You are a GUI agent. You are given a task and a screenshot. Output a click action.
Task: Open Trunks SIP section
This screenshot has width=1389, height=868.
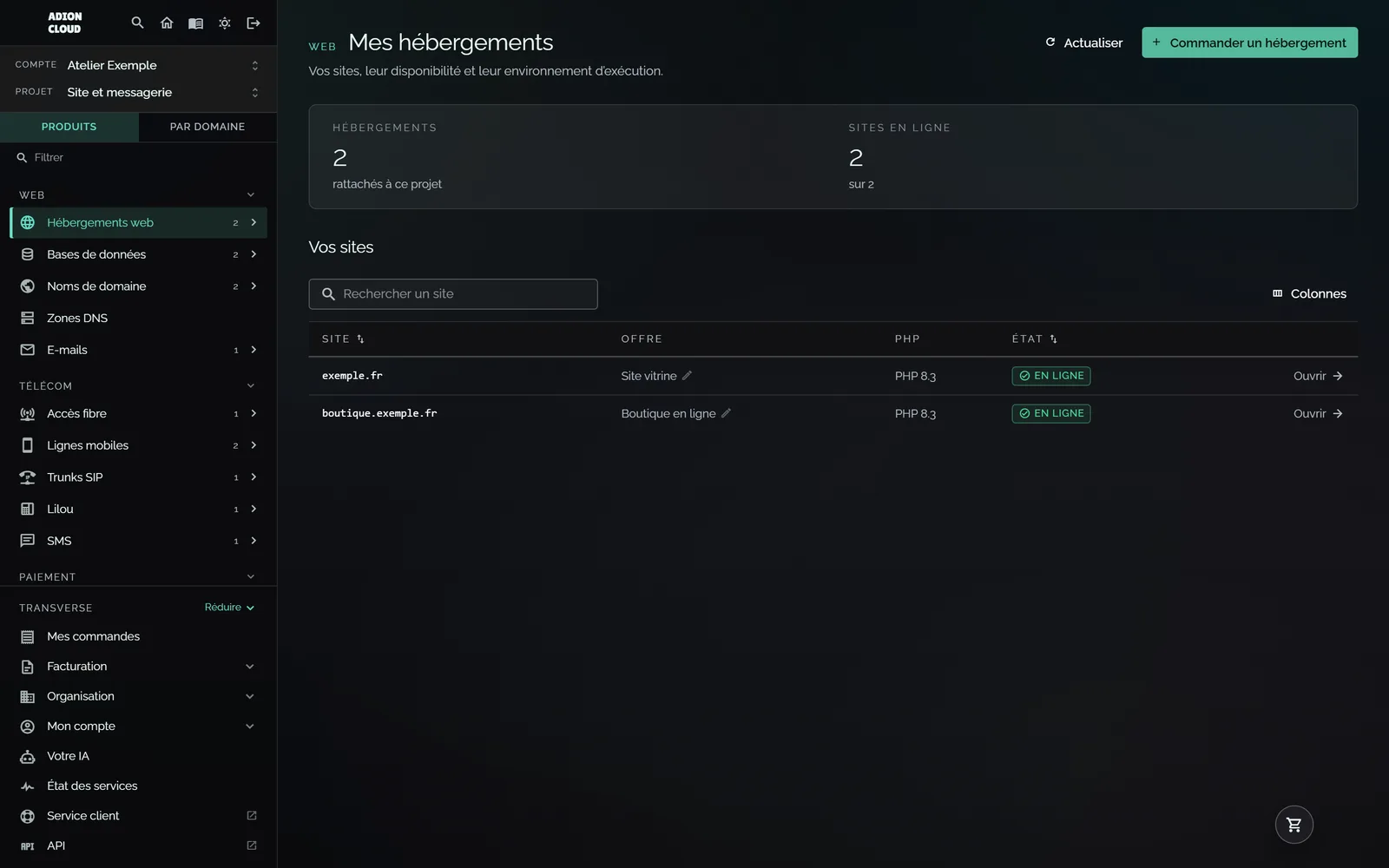(139, 477)
